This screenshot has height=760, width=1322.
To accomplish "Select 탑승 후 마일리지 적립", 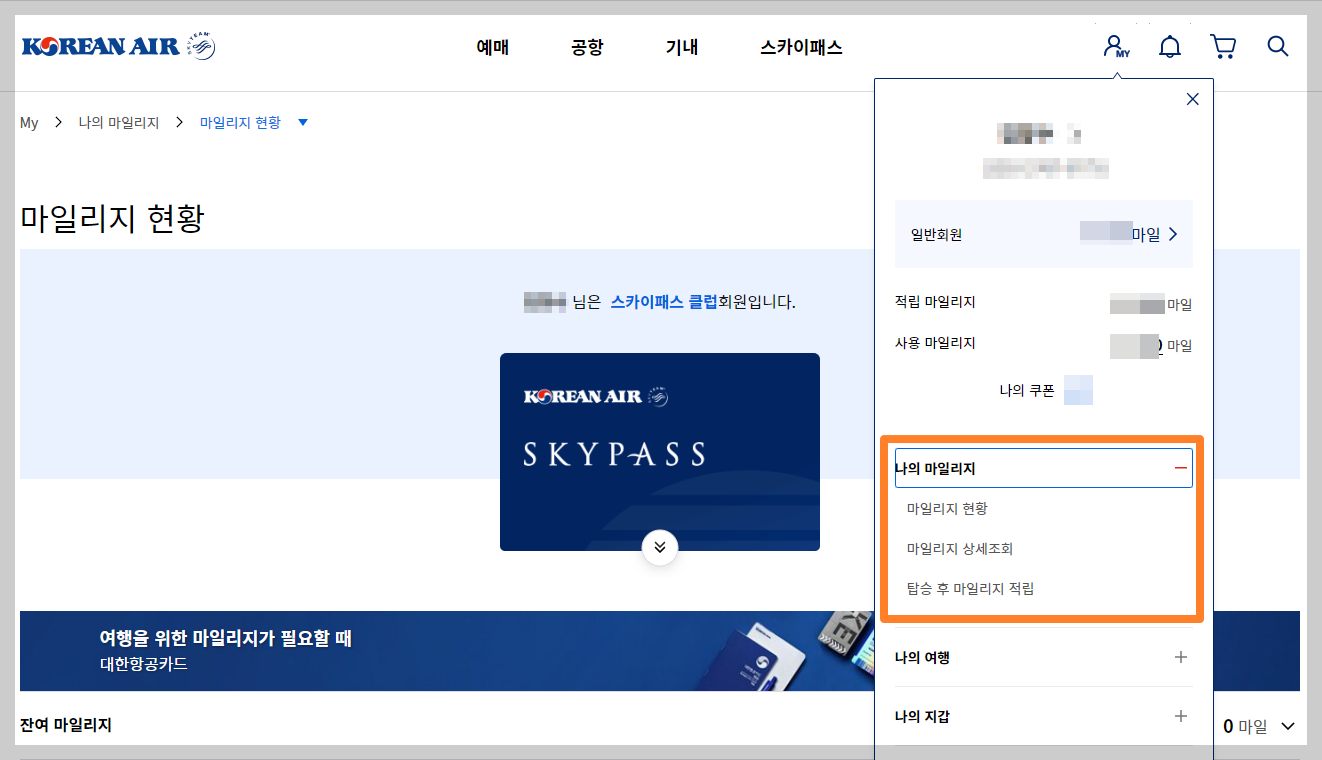I will [x=970, y=588].
